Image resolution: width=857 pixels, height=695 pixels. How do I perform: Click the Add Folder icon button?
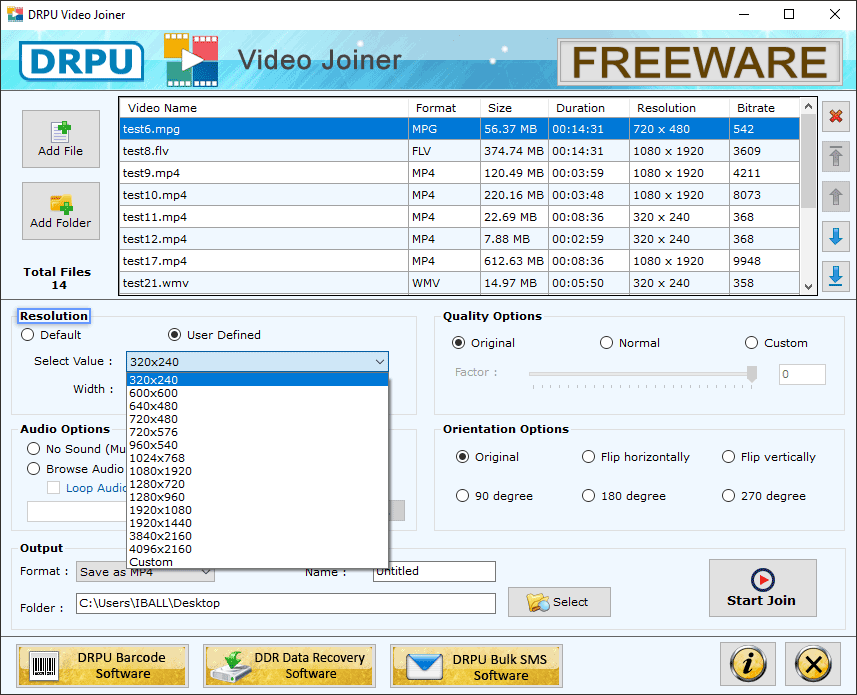61,211
